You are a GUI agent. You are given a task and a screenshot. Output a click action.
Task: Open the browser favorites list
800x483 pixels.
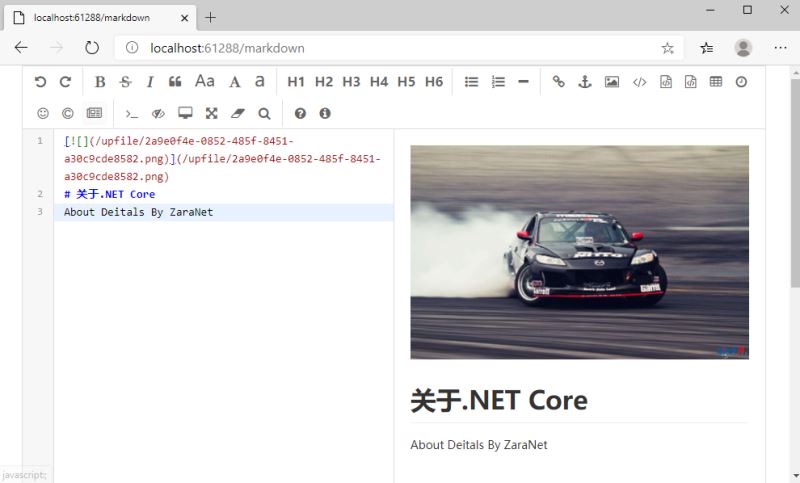(707, 48)
